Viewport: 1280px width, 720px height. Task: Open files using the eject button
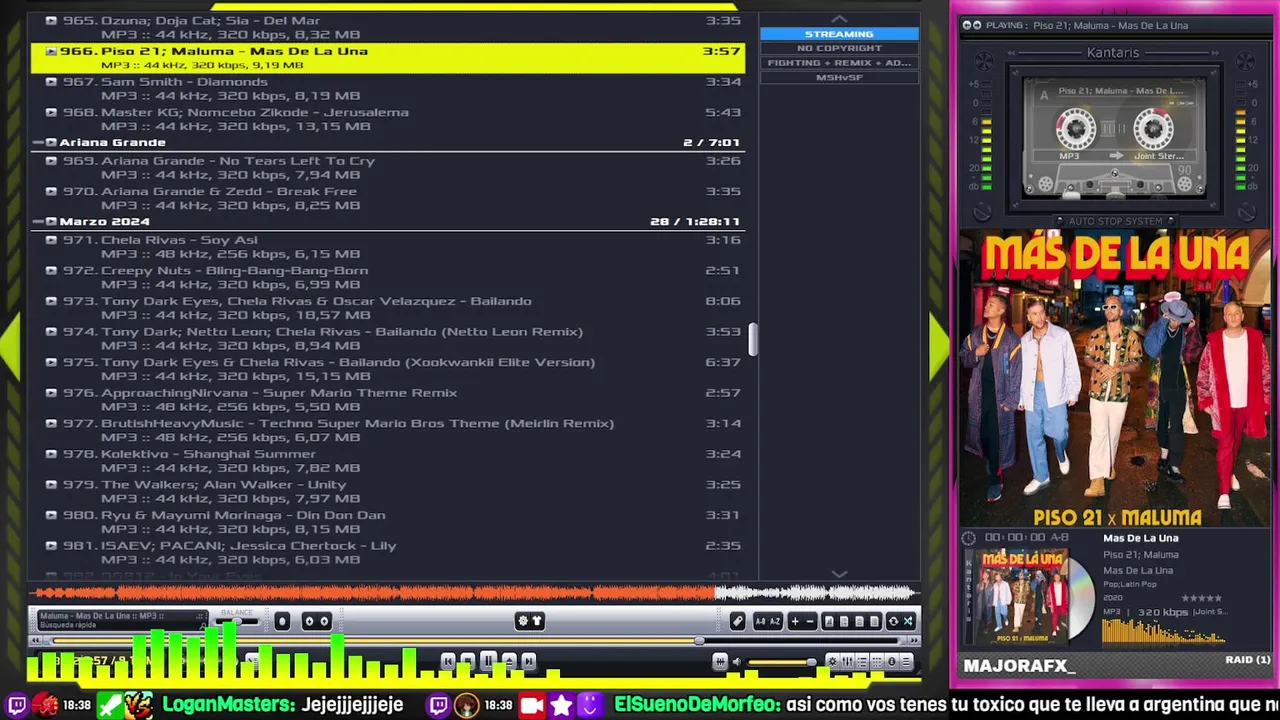pos(509,661)
